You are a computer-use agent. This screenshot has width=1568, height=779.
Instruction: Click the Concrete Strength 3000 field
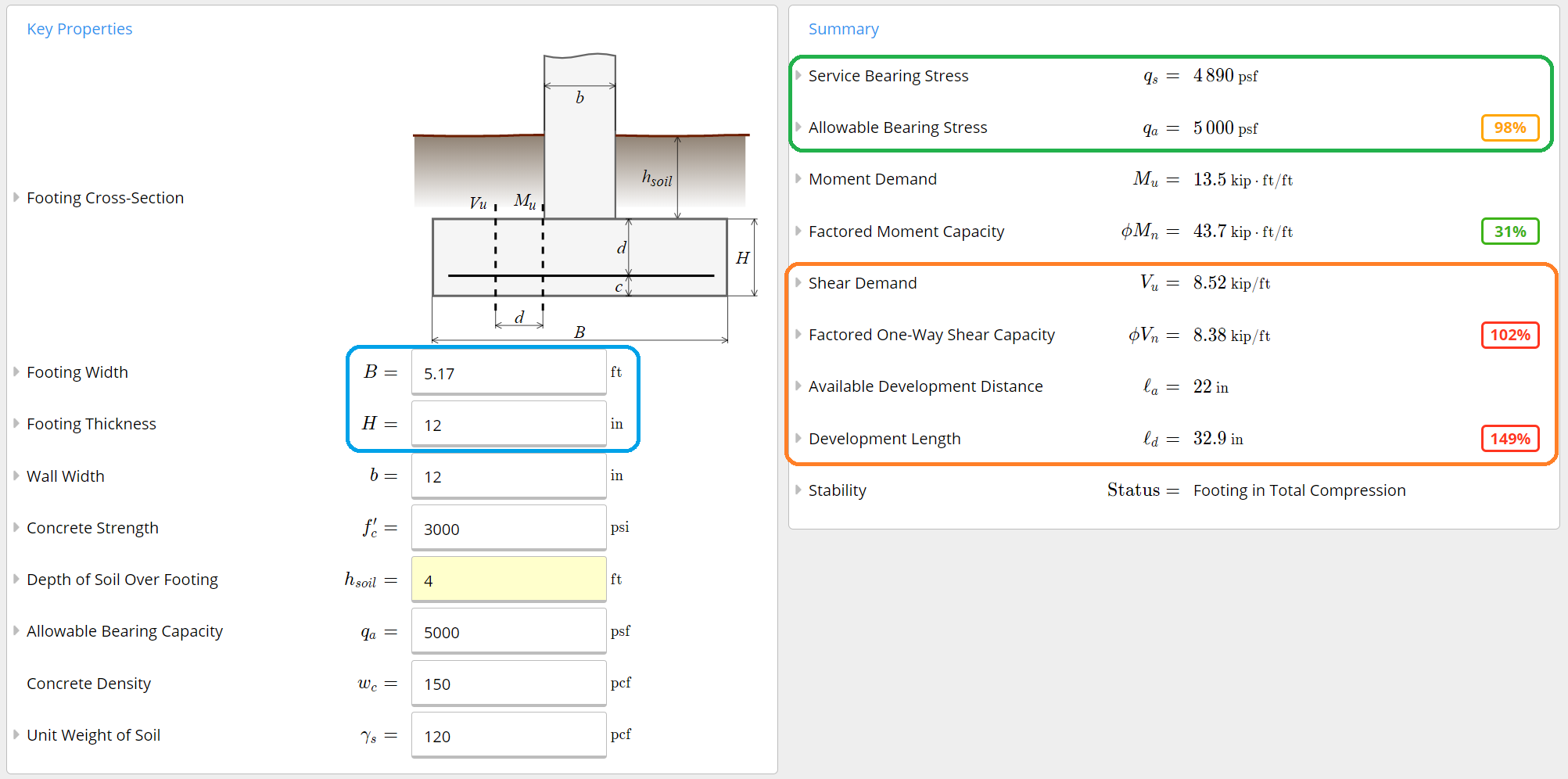click(509, 529)
